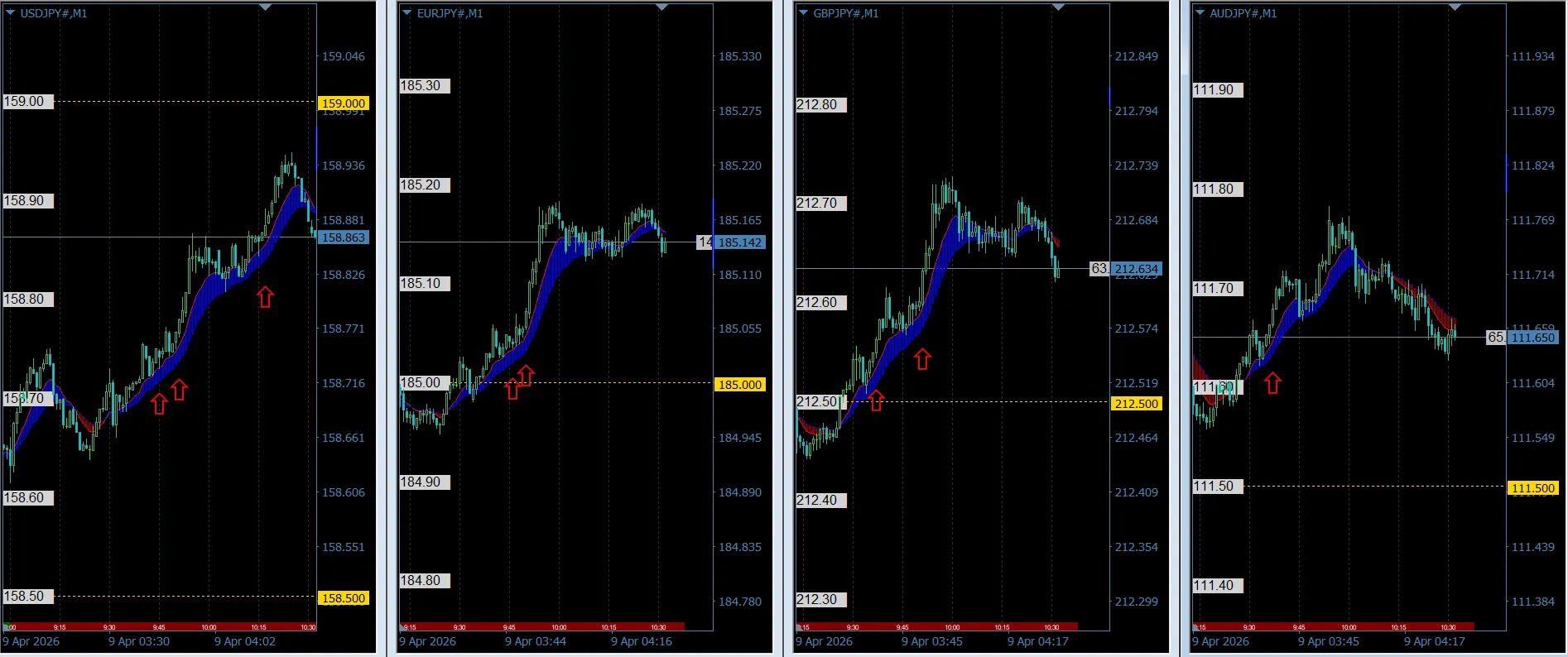
Task: Click the 212.849 value on GBPJPY price axis
Action: (x=1137, y=56)
